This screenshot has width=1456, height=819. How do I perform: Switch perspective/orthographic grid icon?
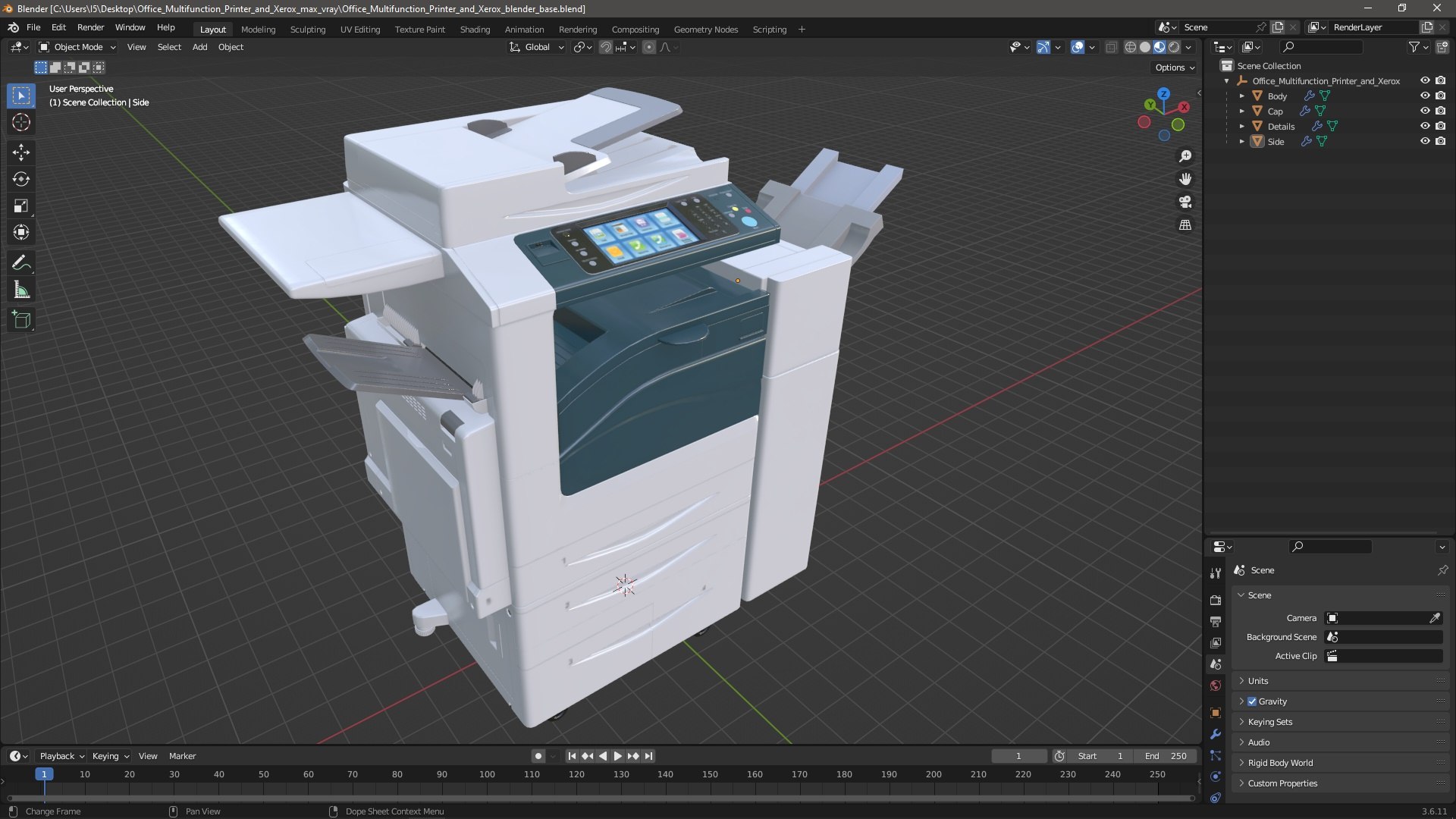tap(1185, 224)
